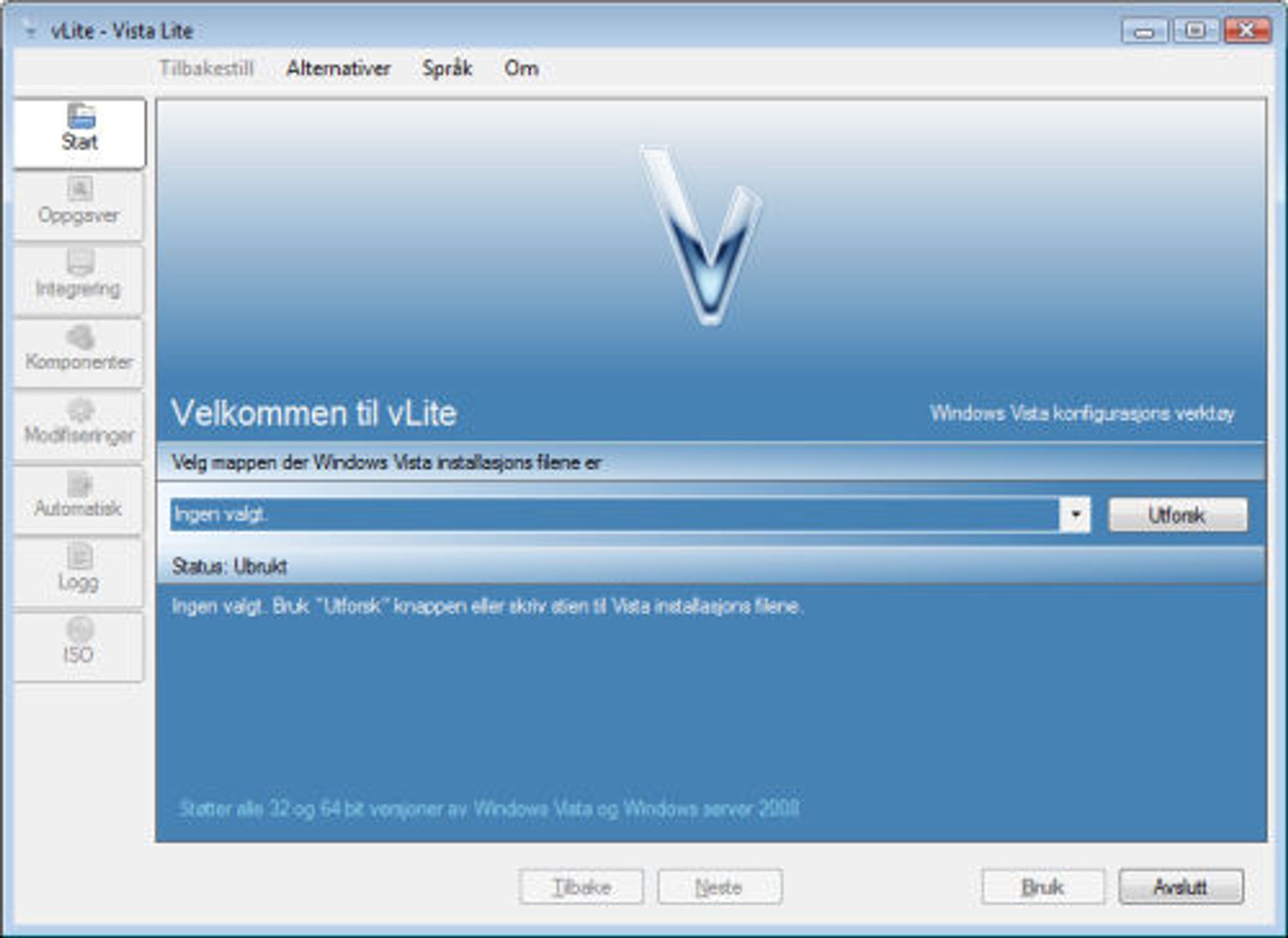
Task: Click the Avslutt exit button
Action: 1180,887
